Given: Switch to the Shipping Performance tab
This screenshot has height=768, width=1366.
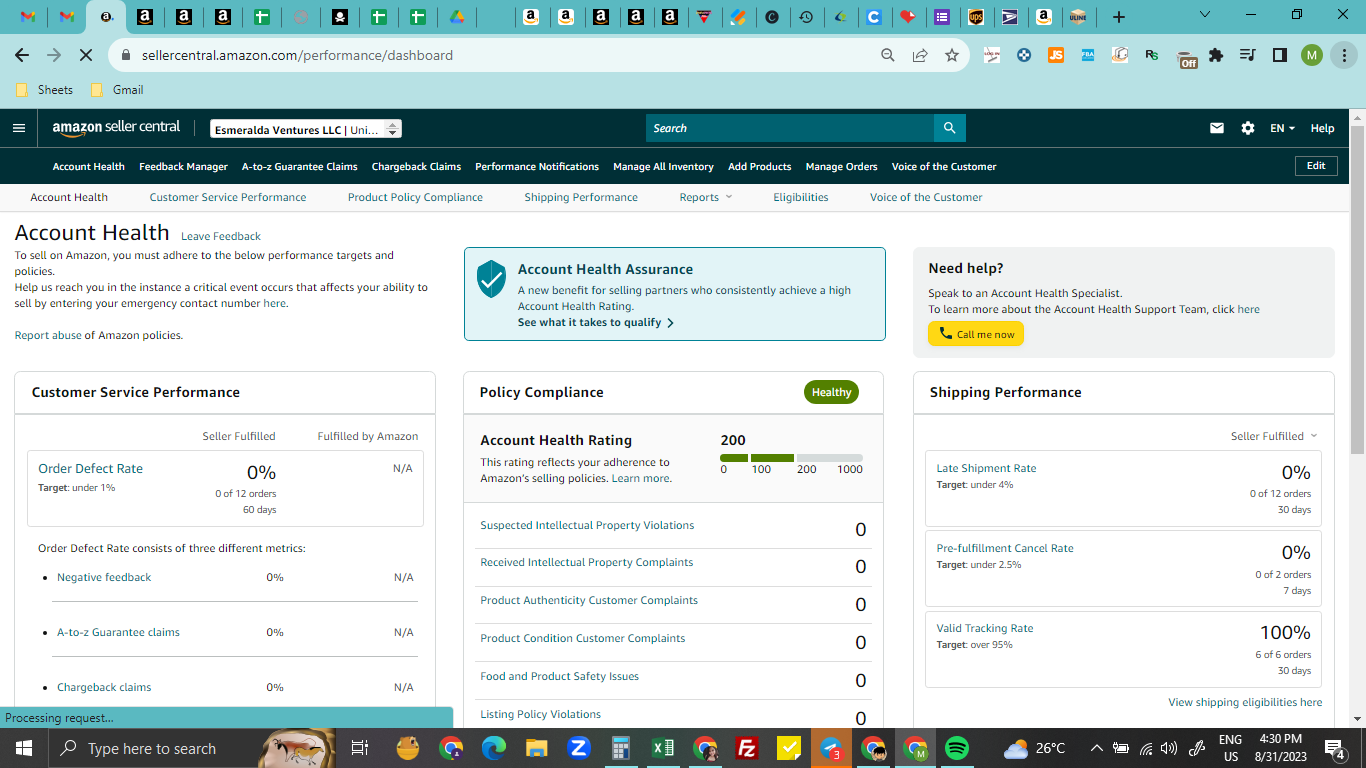Looking at the screenshot, I should [581, 197].
